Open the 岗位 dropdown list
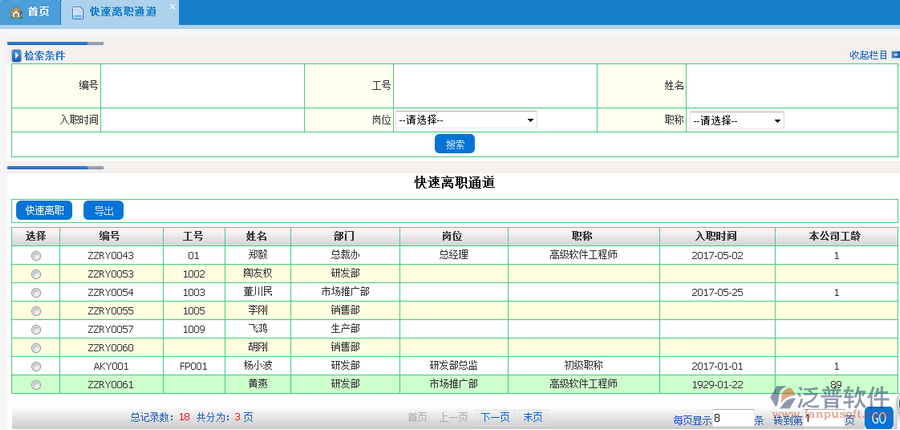This screenshot has width=900, height=430. [x=466, y=120]
